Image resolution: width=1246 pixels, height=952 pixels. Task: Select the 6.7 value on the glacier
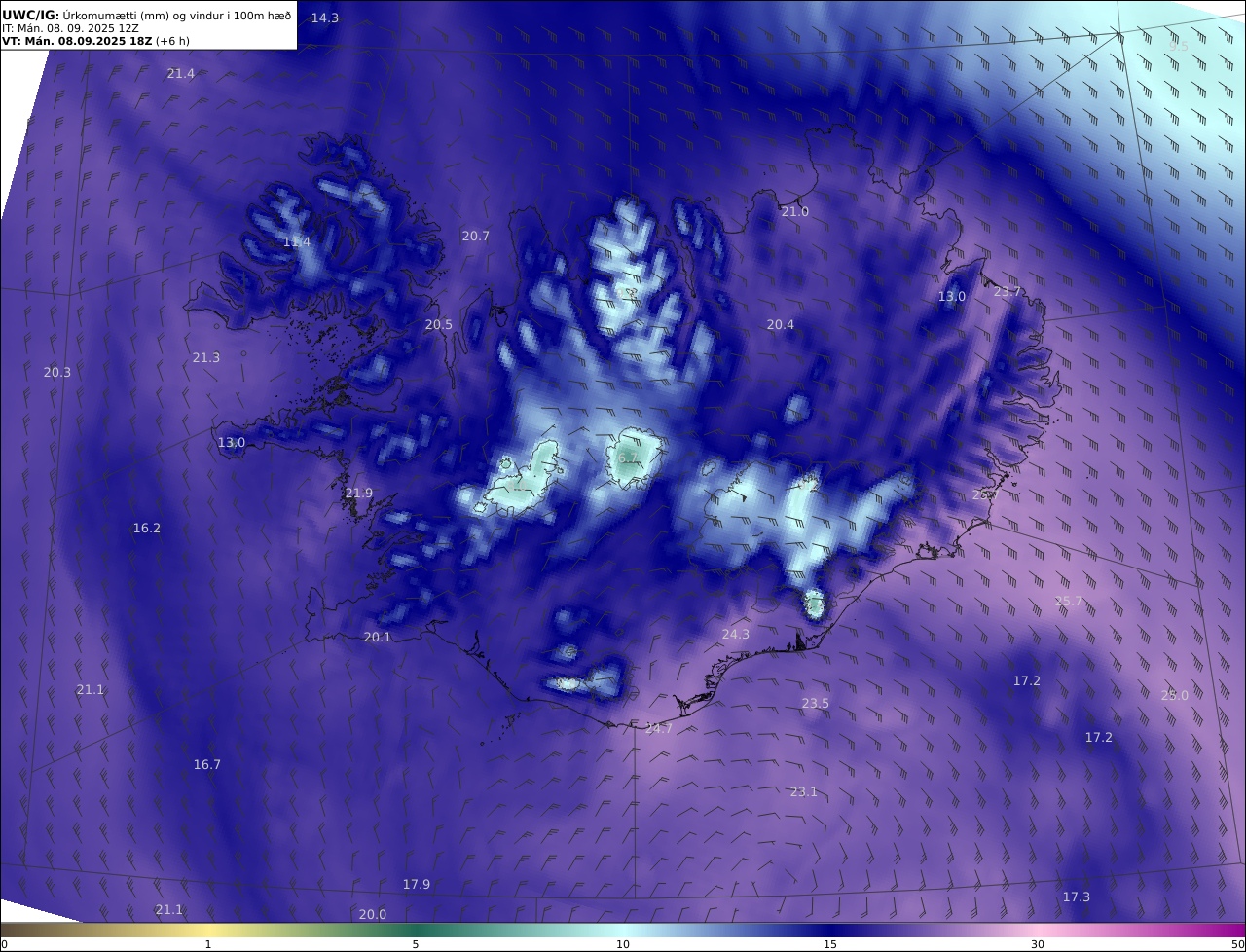pos(629,458)
